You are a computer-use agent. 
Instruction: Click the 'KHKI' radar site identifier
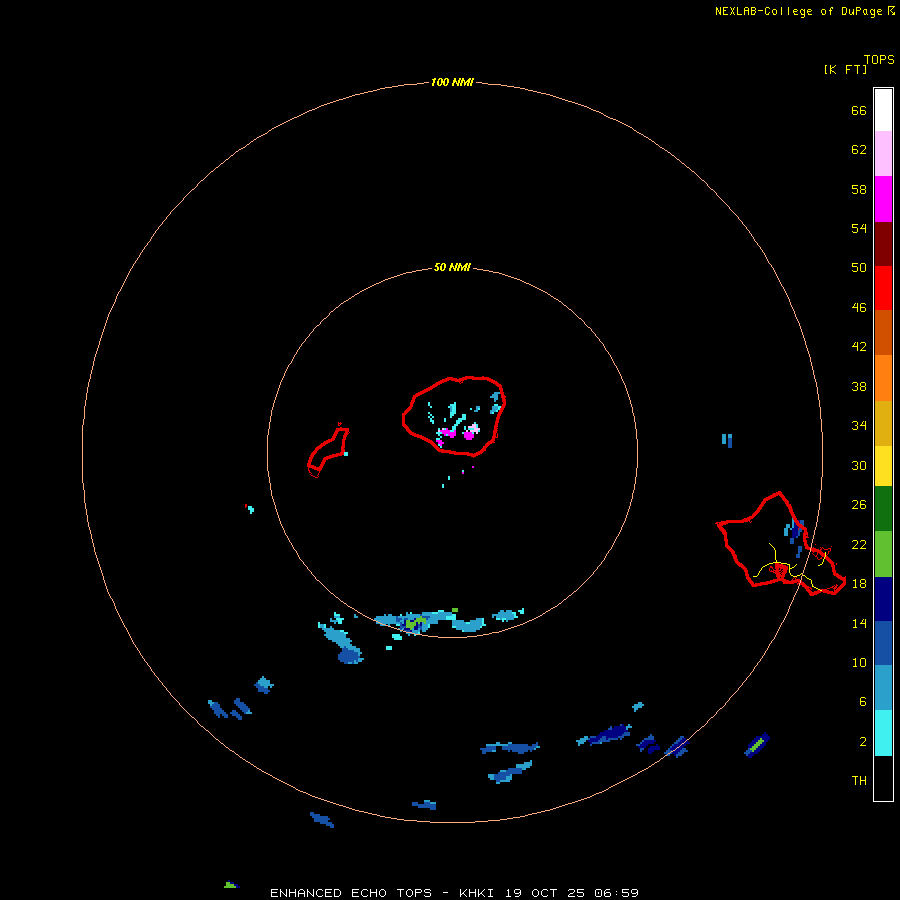(x=478, y=893)
